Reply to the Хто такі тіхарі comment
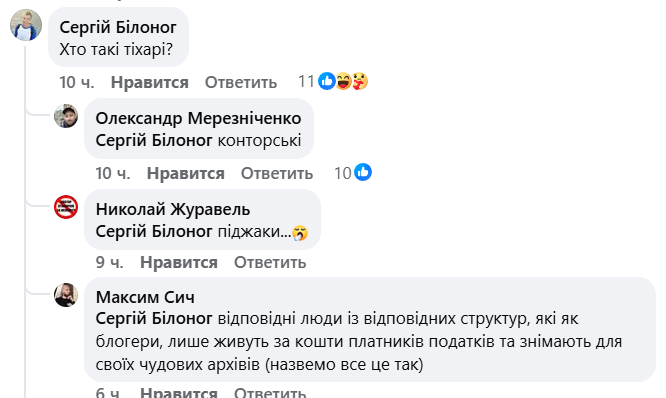 click(241, 82)
